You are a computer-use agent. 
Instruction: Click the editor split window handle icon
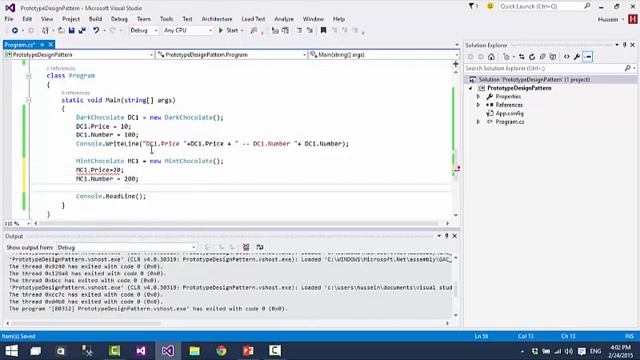[456, 64]
